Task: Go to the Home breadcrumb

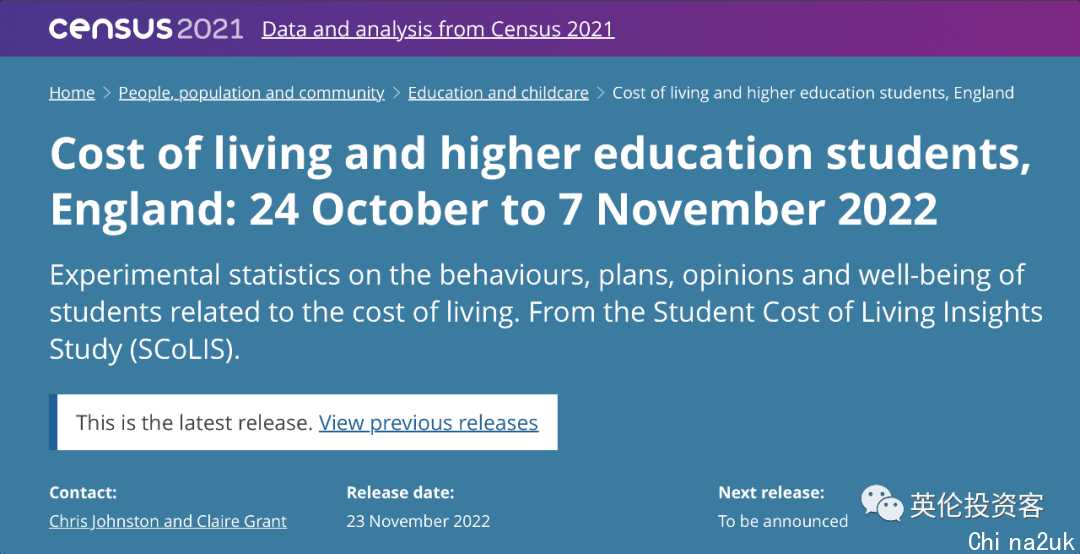Action: pos(72,93)
